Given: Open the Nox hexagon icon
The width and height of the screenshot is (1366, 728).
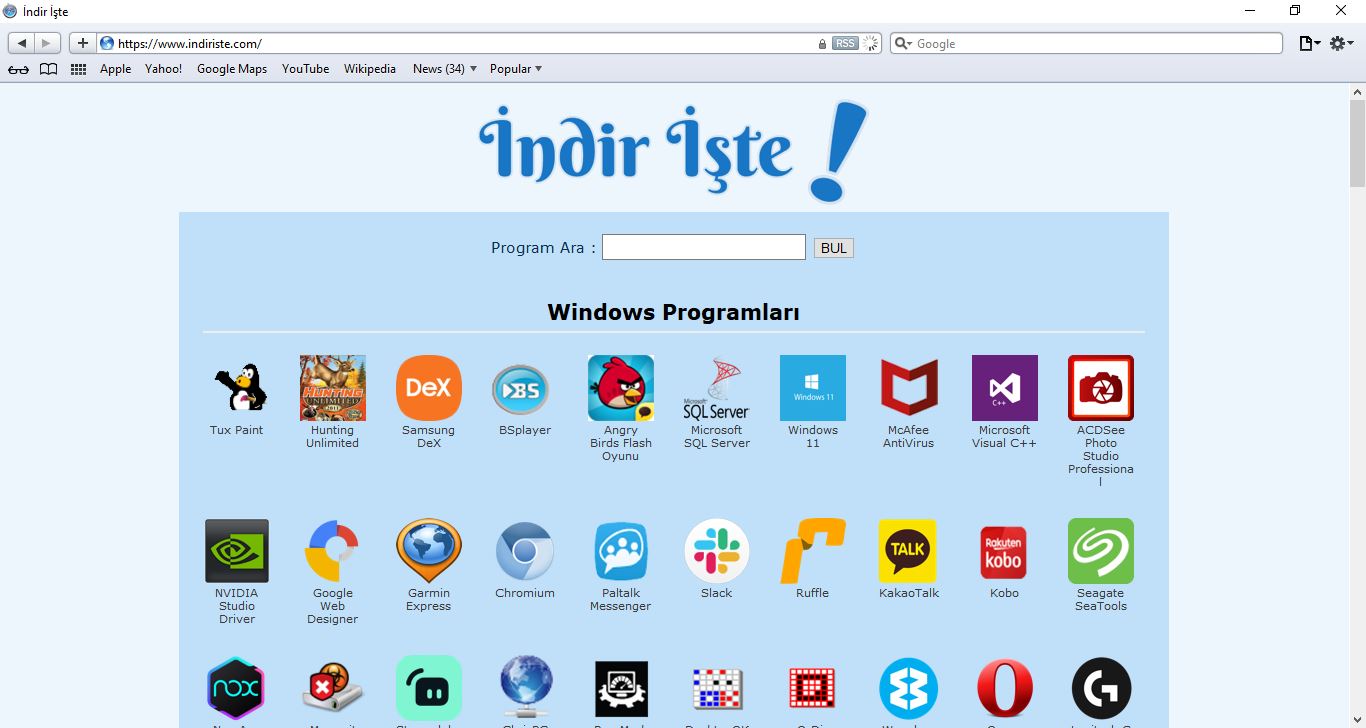Looking at the screenshot, I should pyautogui.click(x=235, y=689).
